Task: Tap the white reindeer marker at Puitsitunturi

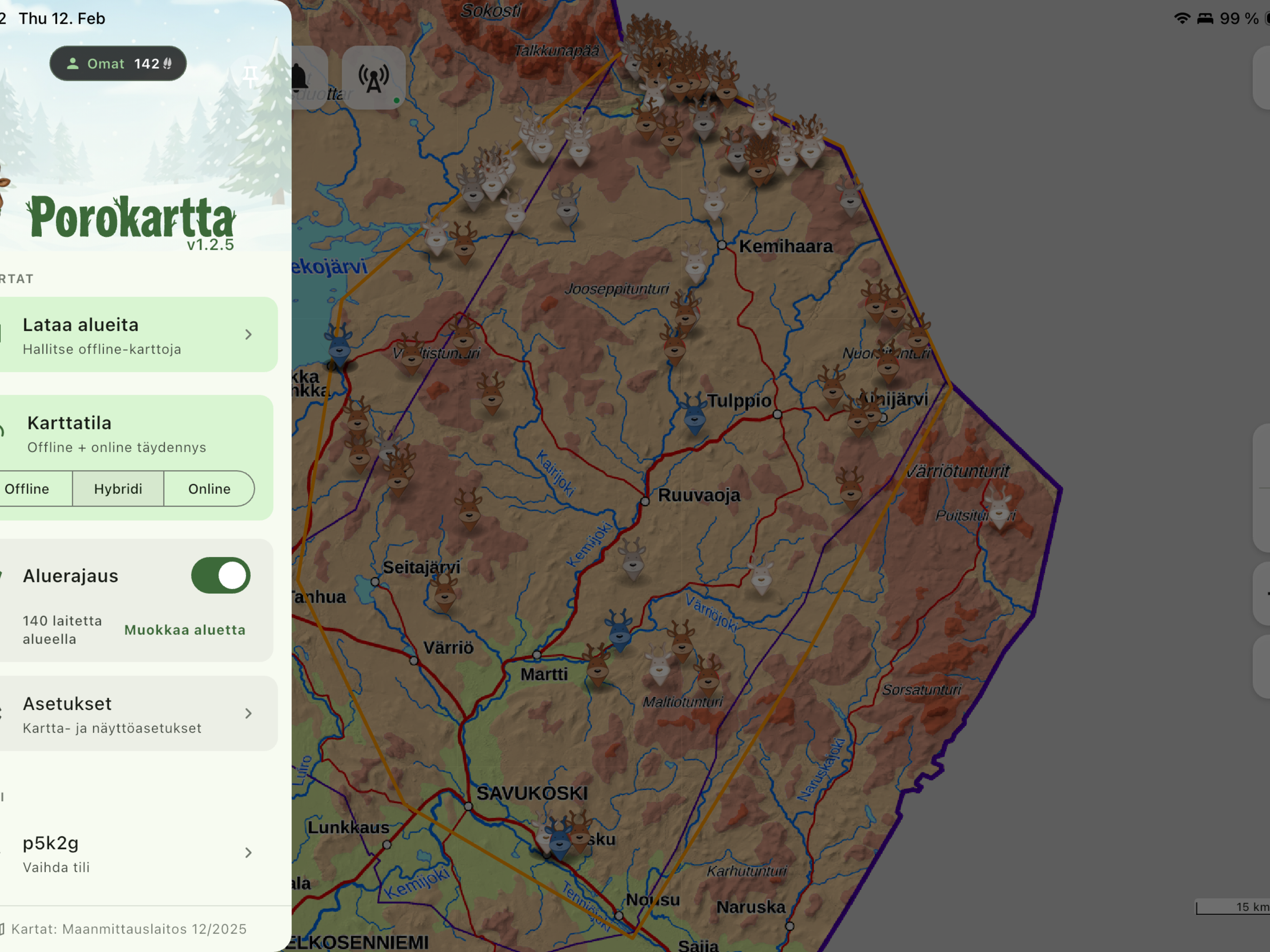Action: [999, 508]
